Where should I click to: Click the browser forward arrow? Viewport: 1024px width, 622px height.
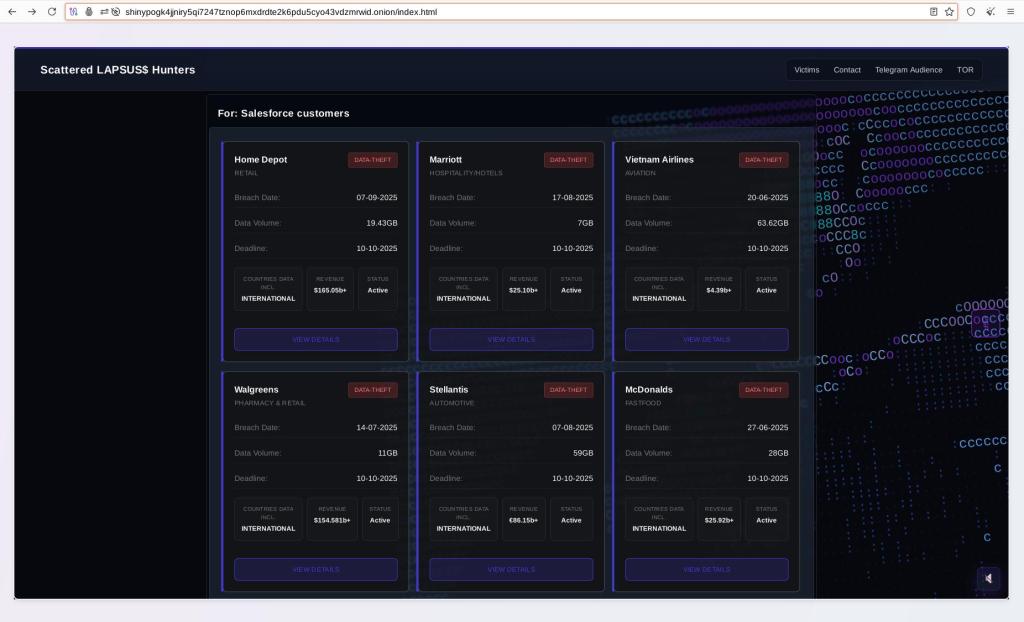[32, 12]
